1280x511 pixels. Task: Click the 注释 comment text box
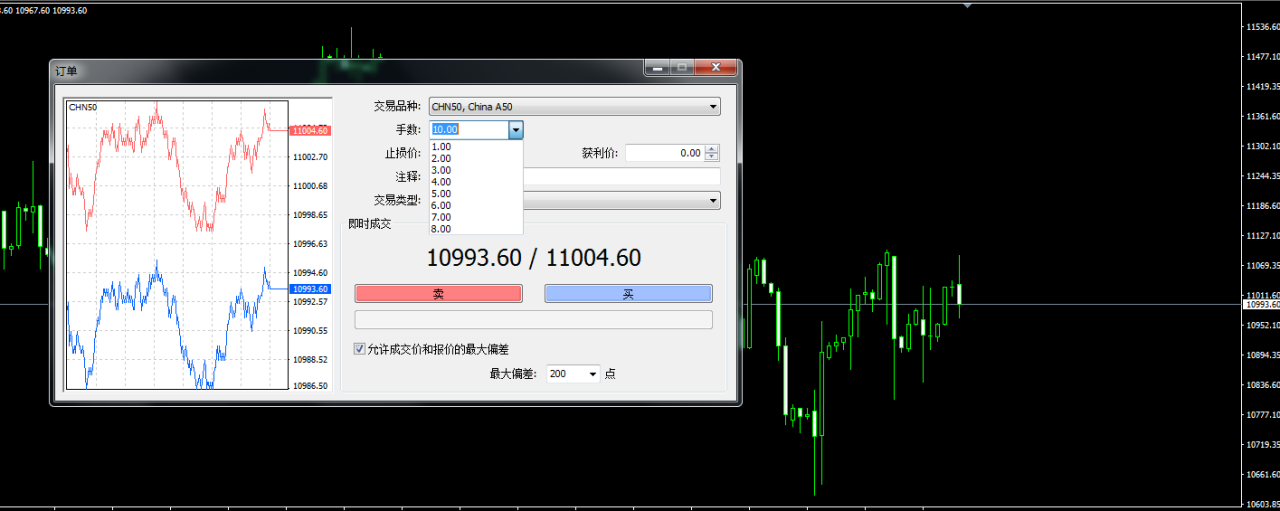[x=620, y=177]
